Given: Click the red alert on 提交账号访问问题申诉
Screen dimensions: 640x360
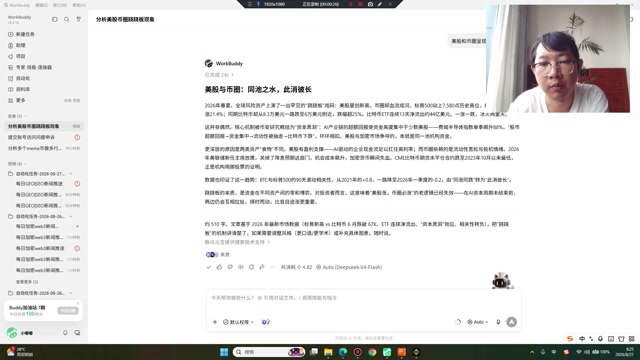Looking at the screenshot, I should pos(77,137).
